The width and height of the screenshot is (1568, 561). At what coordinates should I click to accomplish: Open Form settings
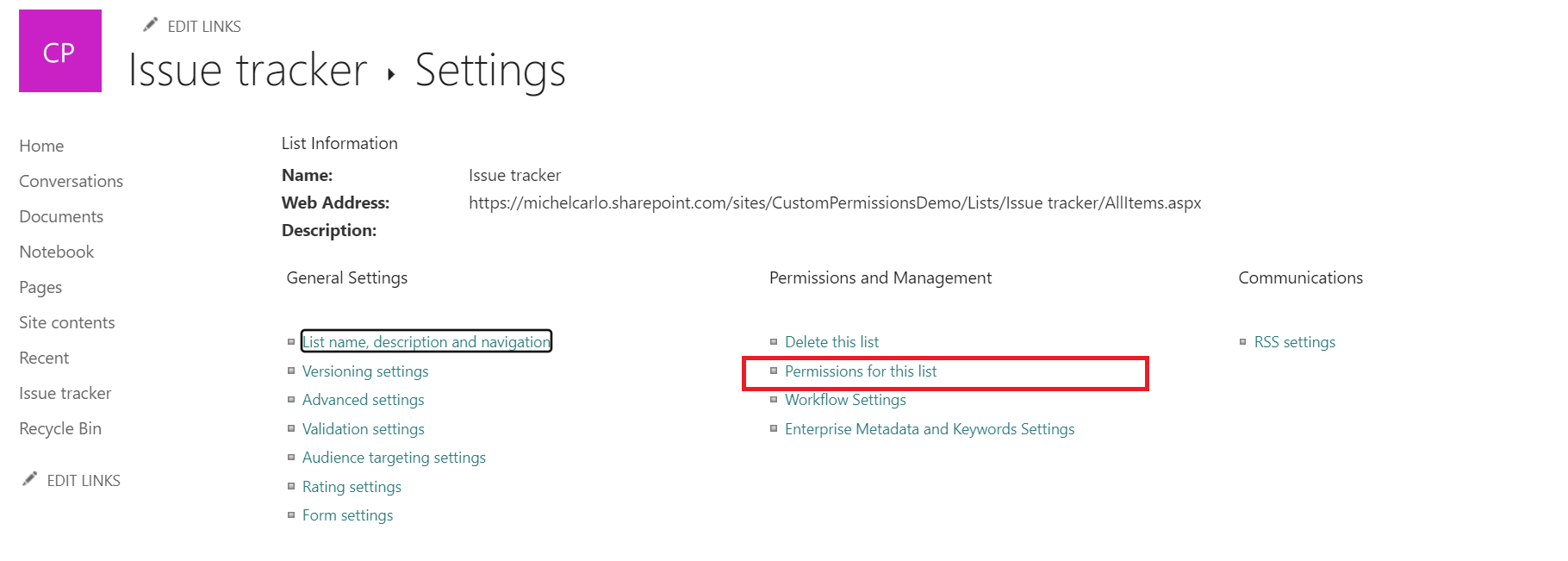click(347, 514)
